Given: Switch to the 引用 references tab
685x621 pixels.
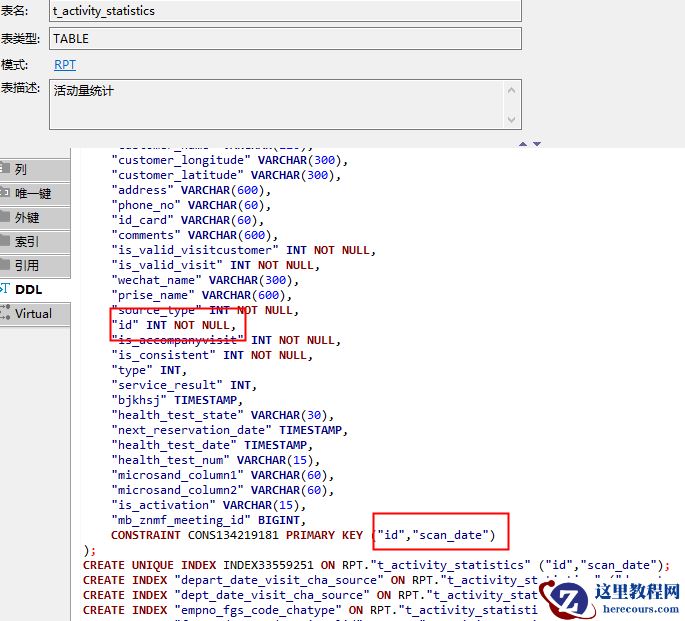Looking at the screenshot, I should tap(35, 266).
